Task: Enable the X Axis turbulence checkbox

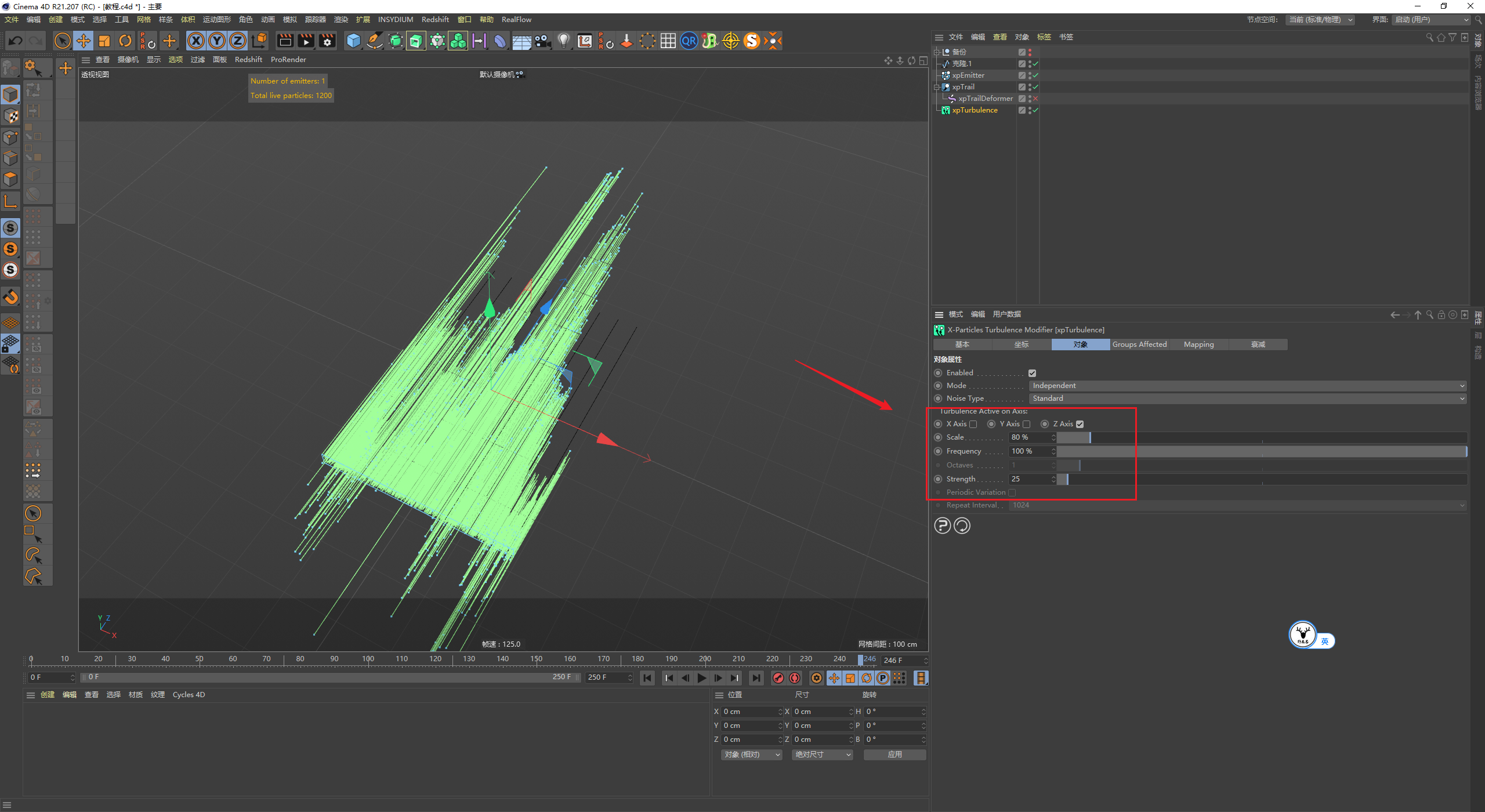Action: point(973,424)
